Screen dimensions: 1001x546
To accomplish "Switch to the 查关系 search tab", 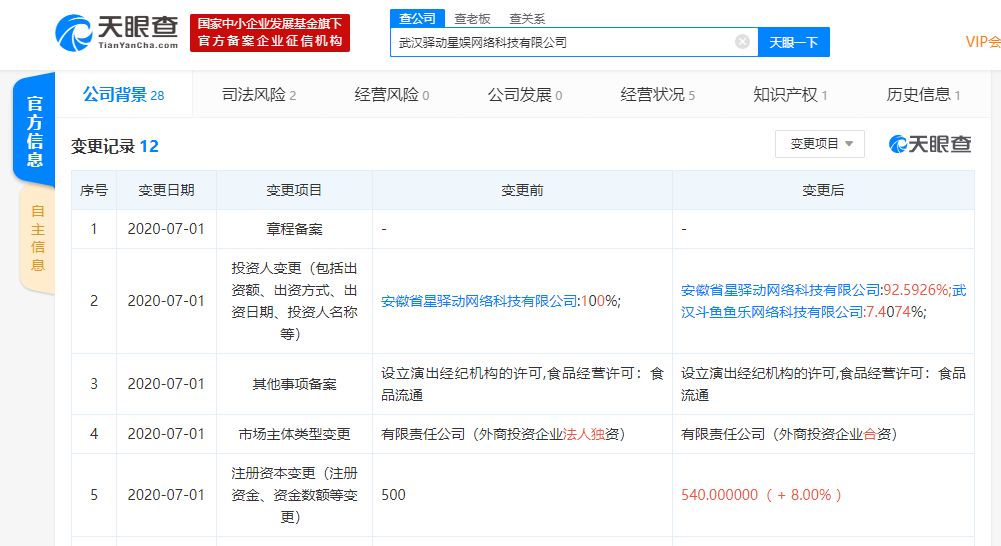I will point(527,18).
